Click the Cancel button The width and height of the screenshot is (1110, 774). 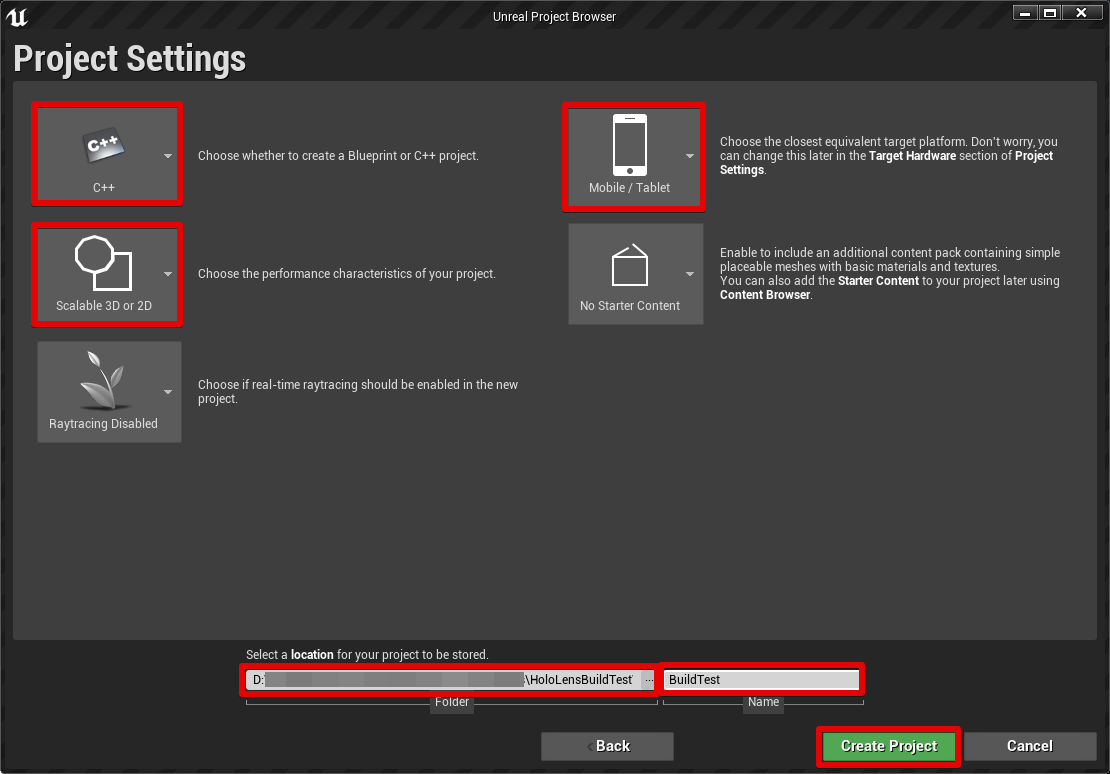tap(1029, 746)
